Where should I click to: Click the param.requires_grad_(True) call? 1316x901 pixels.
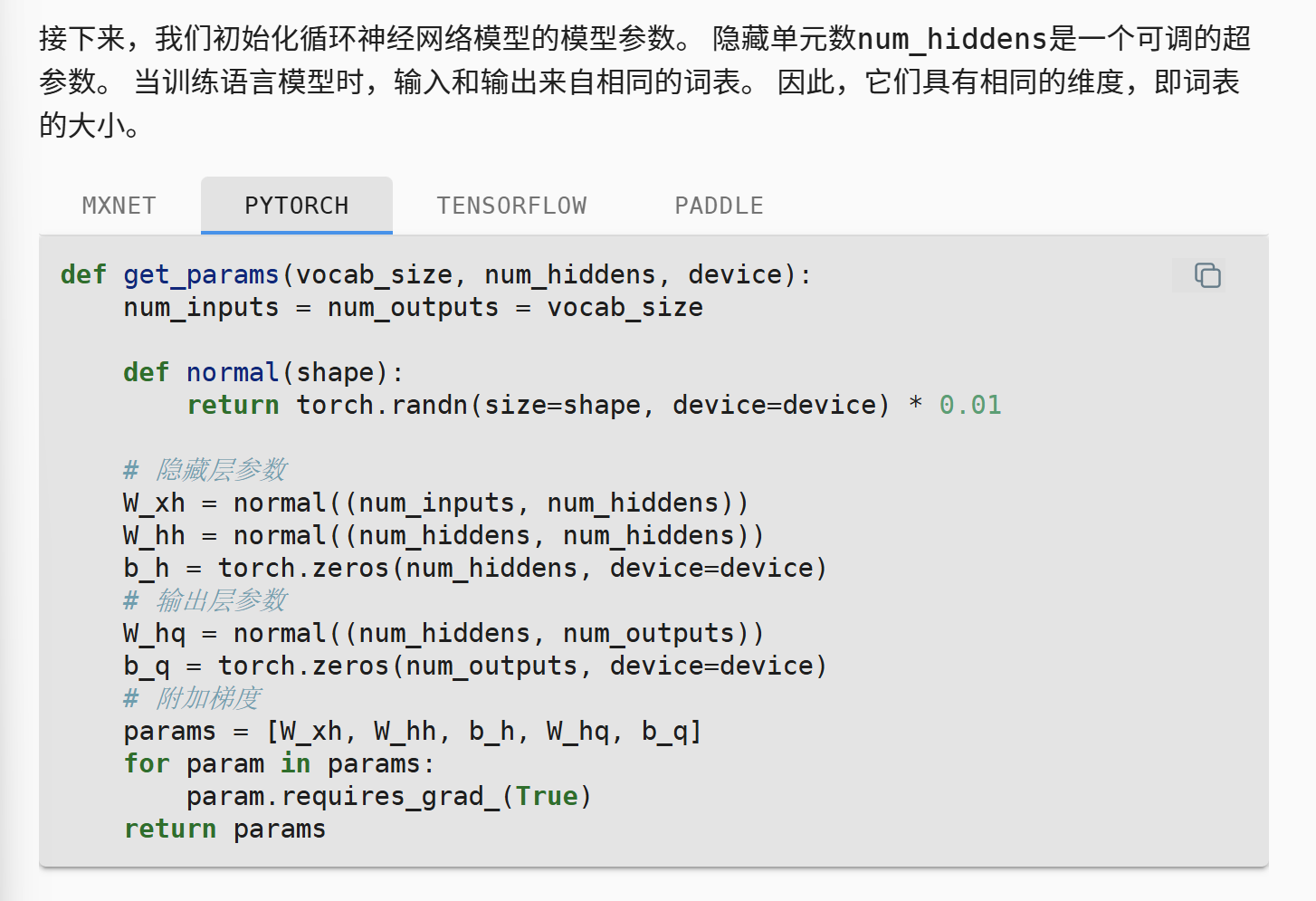point(389,796)
